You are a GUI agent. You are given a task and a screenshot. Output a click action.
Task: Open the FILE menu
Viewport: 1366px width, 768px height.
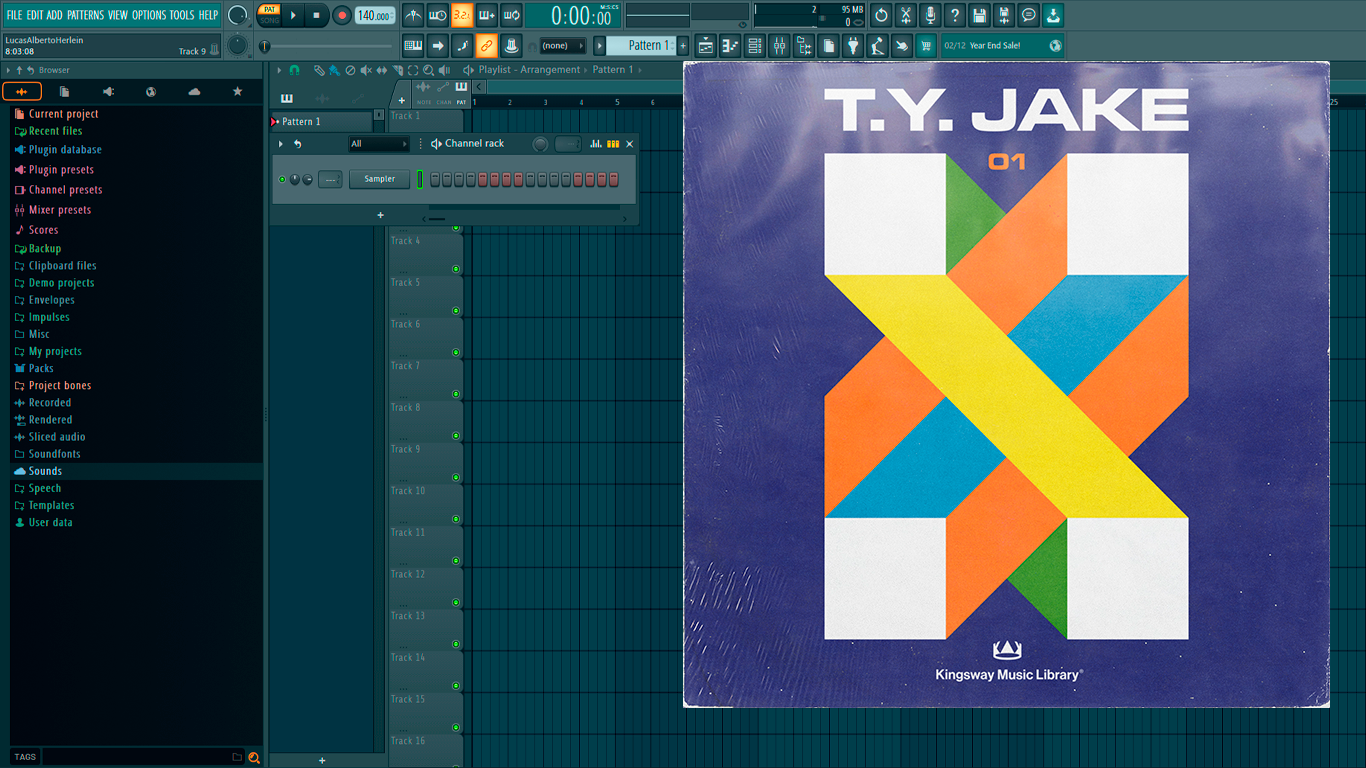pos(14,15)
